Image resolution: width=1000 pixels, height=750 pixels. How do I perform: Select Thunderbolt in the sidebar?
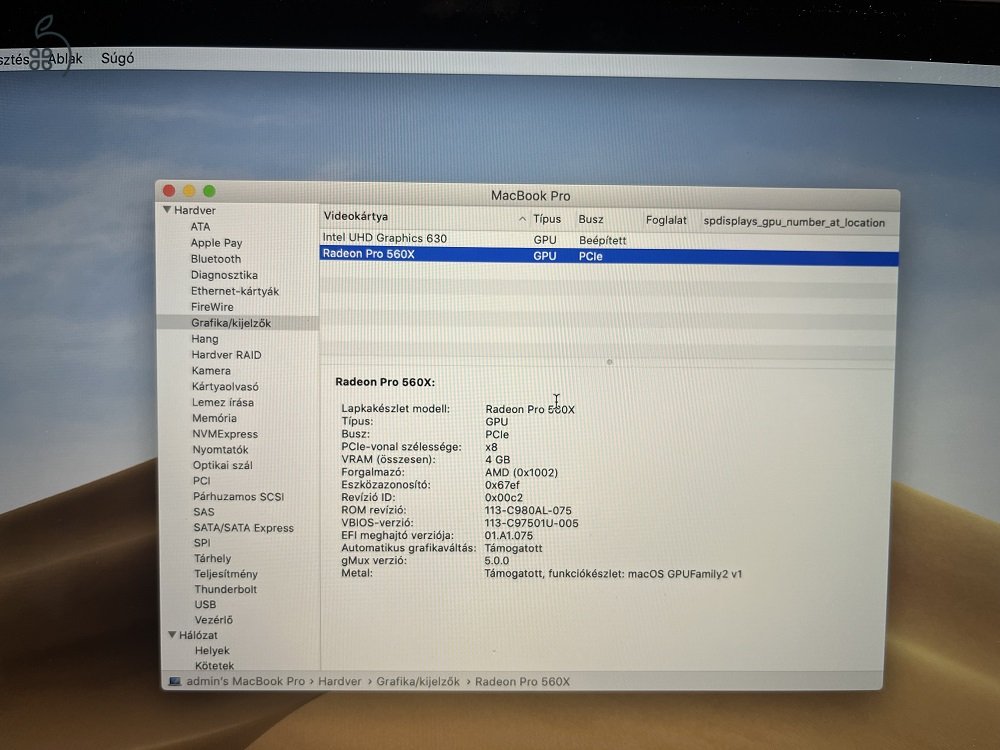click(x=226, y=589)
